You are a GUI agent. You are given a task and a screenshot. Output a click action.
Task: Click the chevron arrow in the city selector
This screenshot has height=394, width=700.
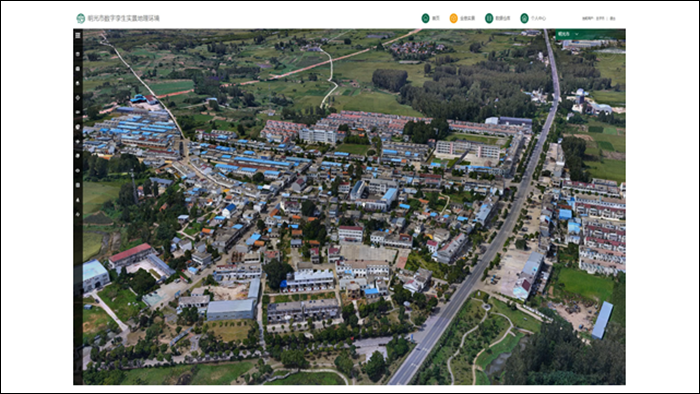[577, 34]
